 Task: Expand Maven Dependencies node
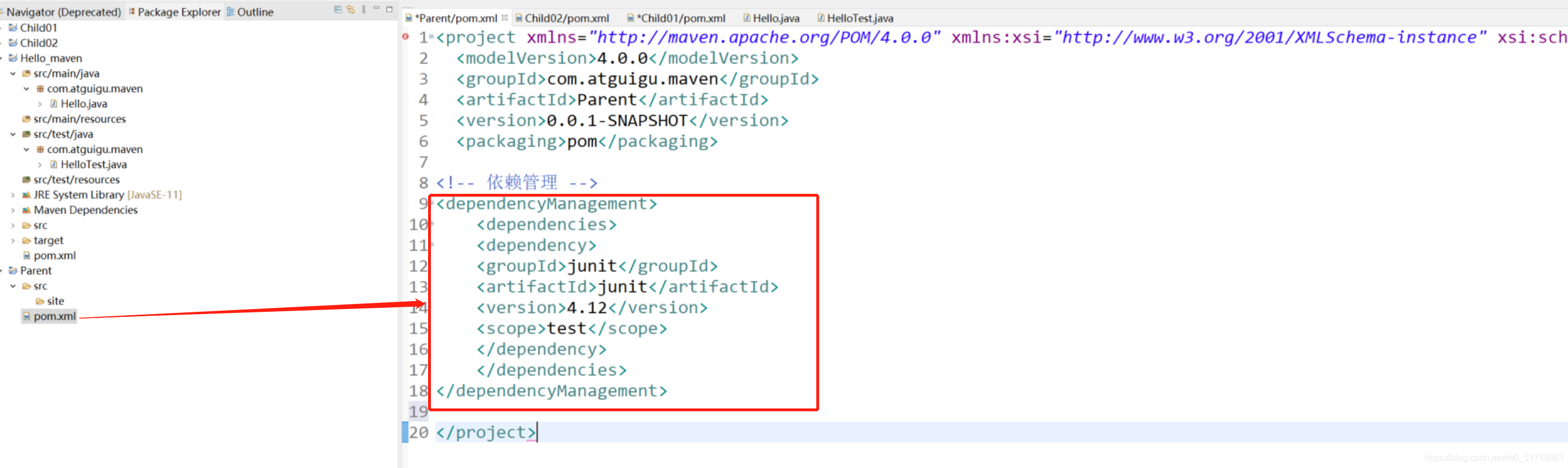pos(13,210)
